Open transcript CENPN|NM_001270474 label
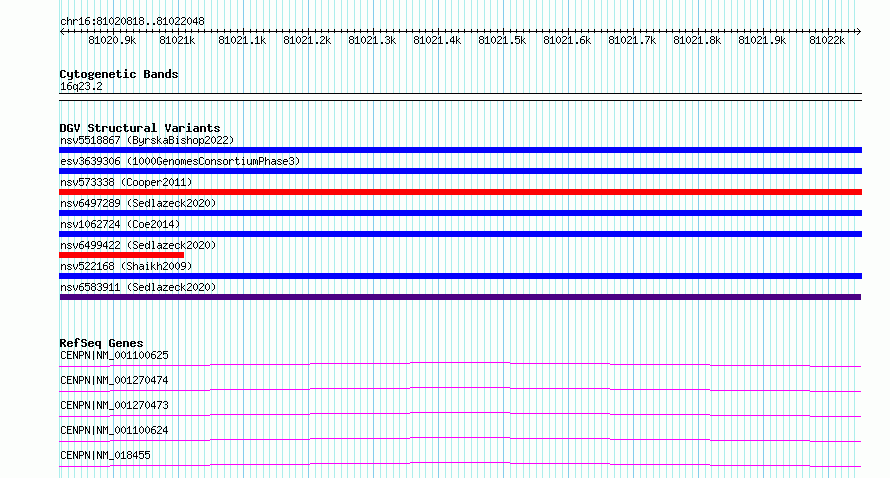Viewport: 890px width, 478px height. [x=114, y=380]
